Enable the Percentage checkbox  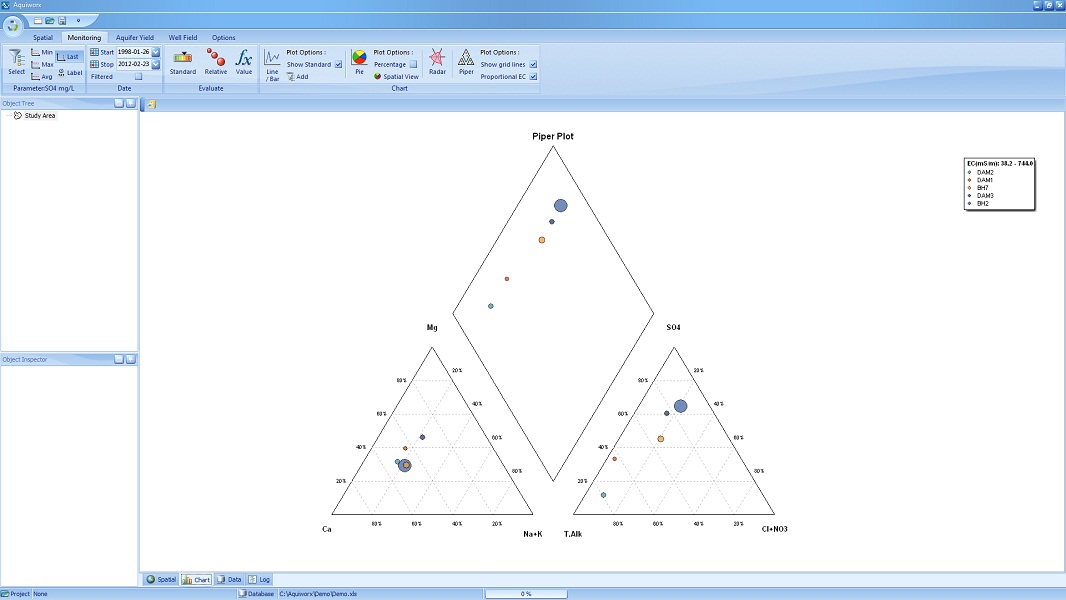tap(413, 64)
